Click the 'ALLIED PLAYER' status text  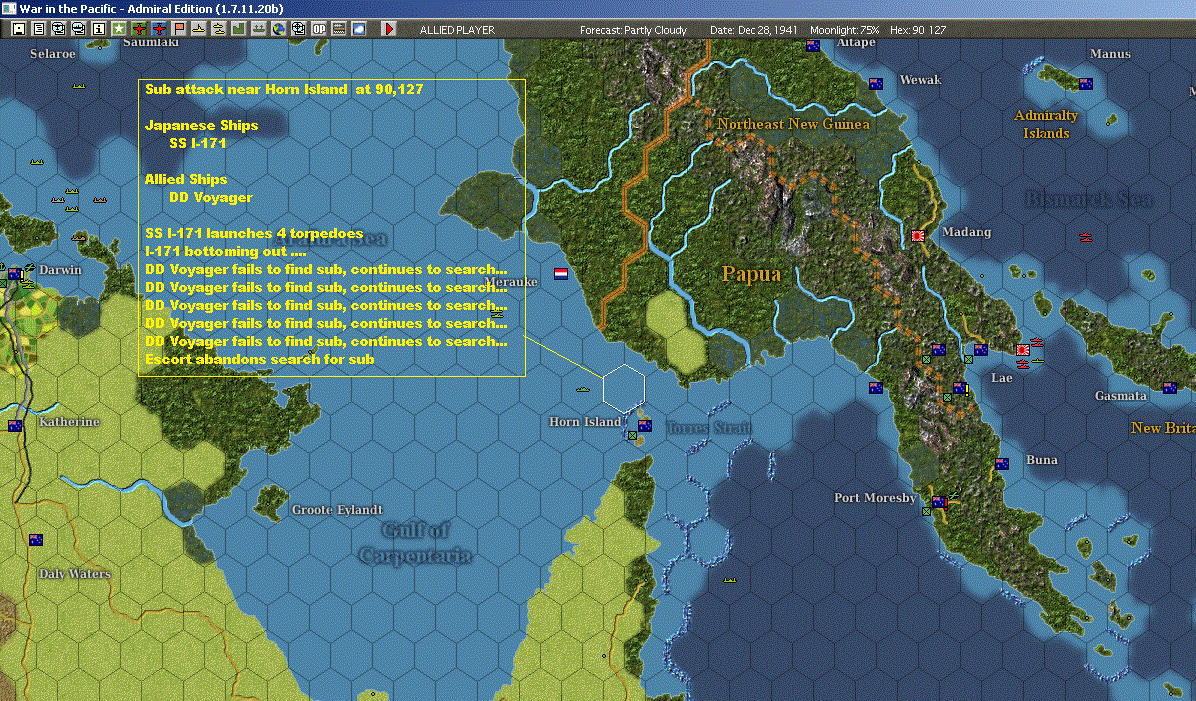(x=457, y=30)
